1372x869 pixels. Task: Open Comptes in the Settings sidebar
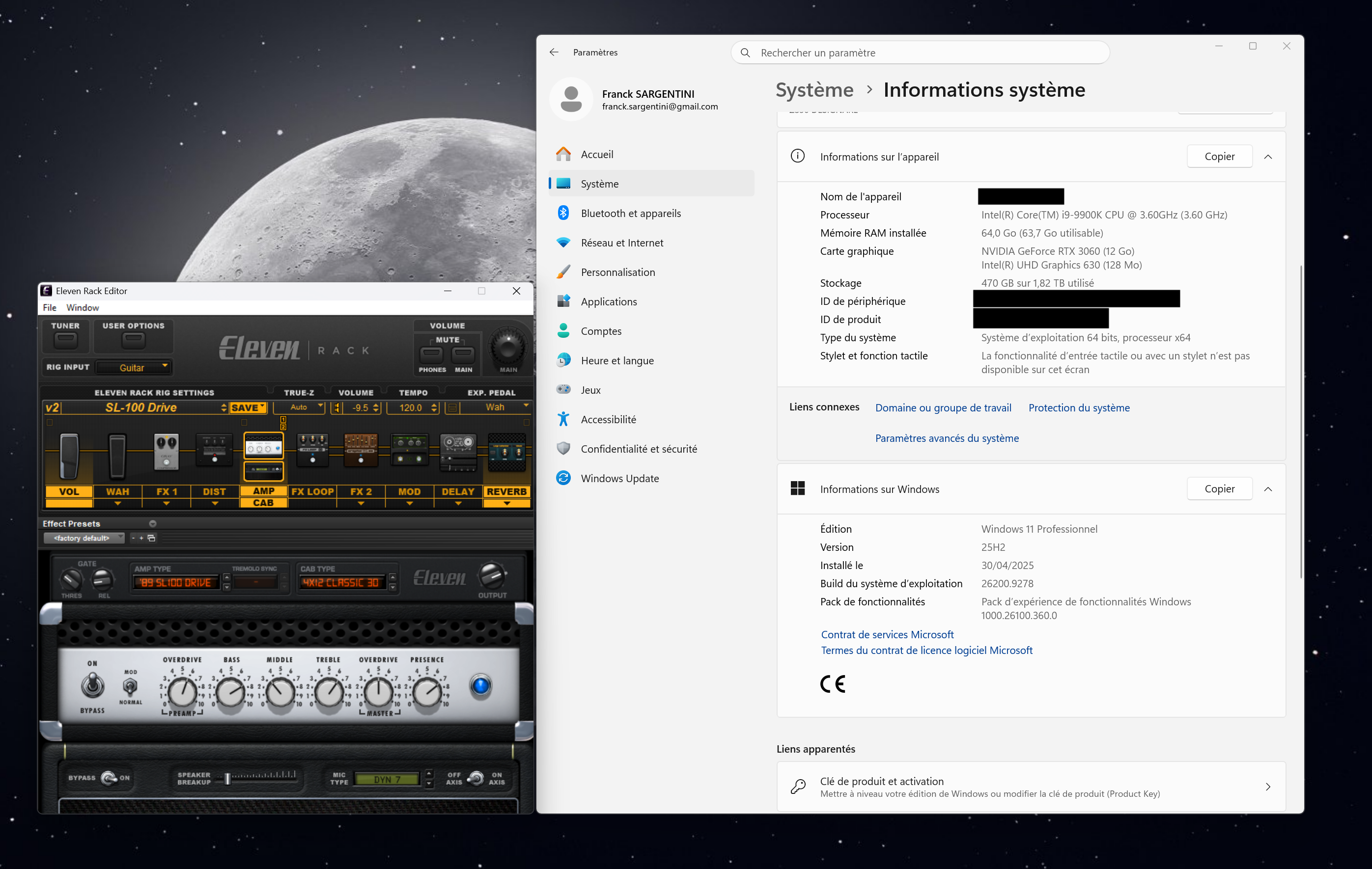point(651,331)
